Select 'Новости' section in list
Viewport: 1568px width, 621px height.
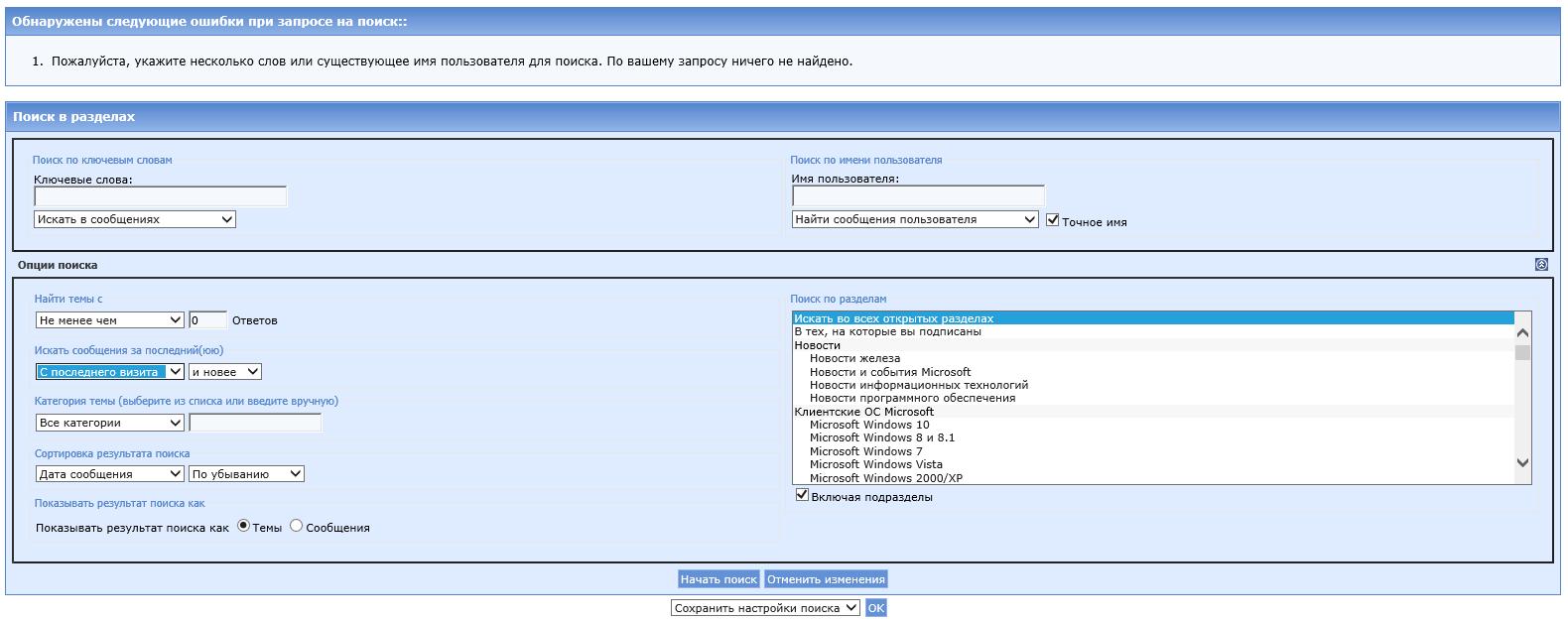(1153, 345)
